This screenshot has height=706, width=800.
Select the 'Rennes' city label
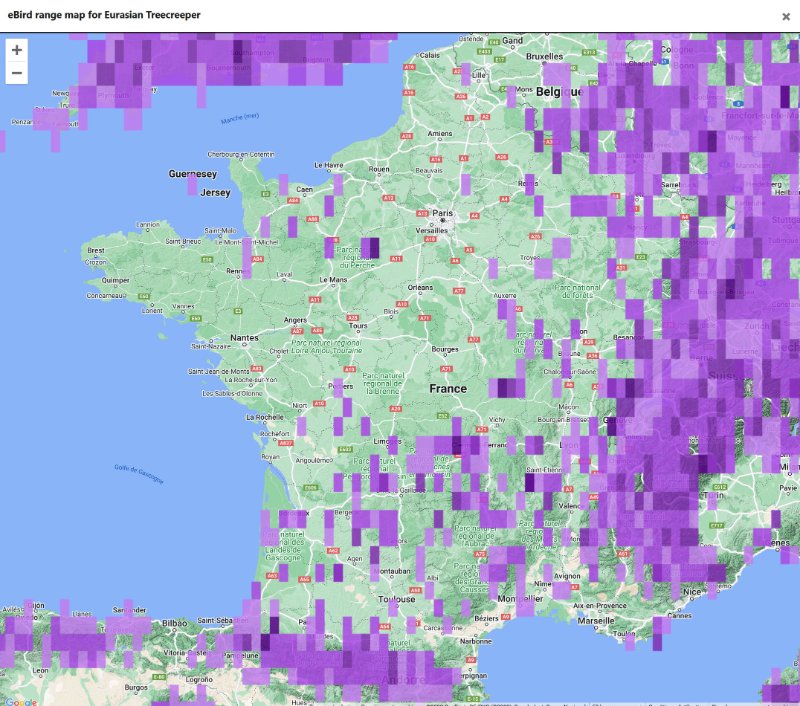point(236,271)
